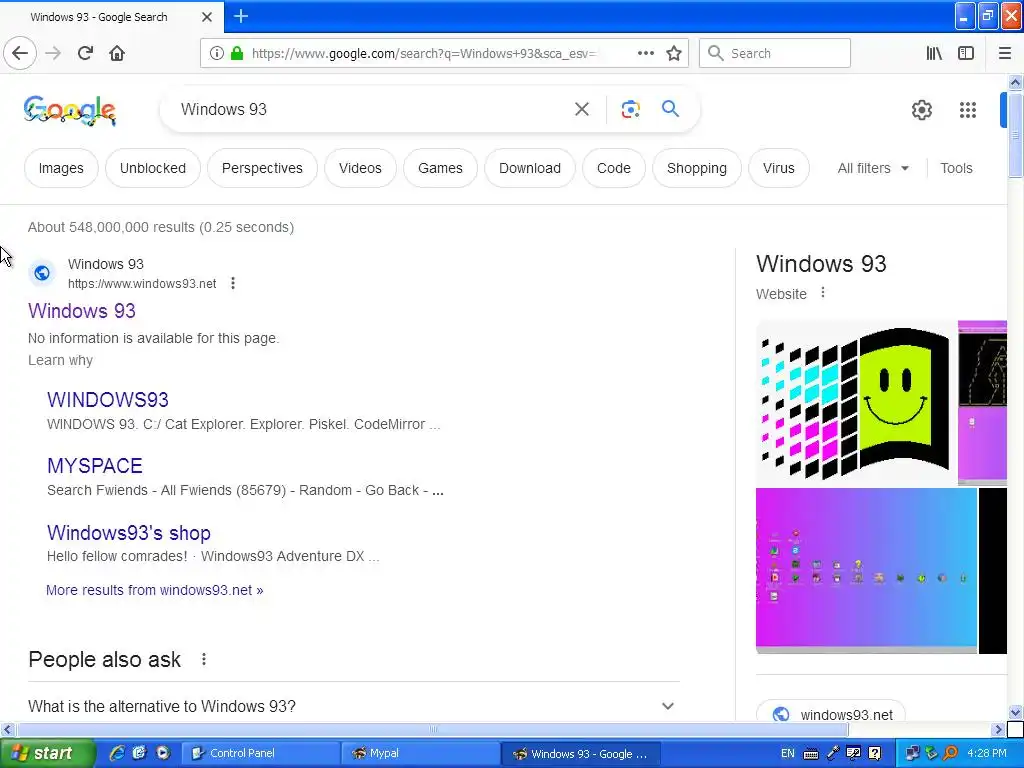Click the EN language indicator
This screenshot has height=768, width=1024.
pos(788,754)
